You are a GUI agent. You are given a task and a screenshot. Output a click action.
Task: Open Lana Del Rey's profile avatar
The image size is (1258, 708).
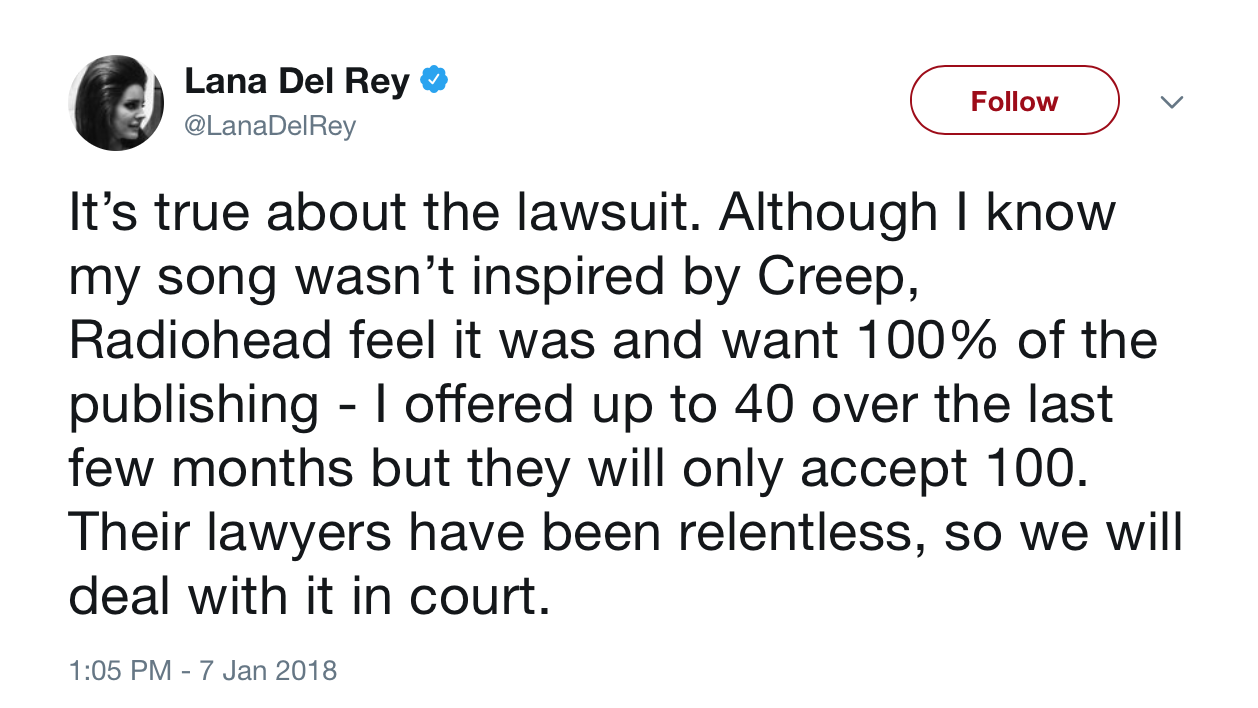pos(116,103)
